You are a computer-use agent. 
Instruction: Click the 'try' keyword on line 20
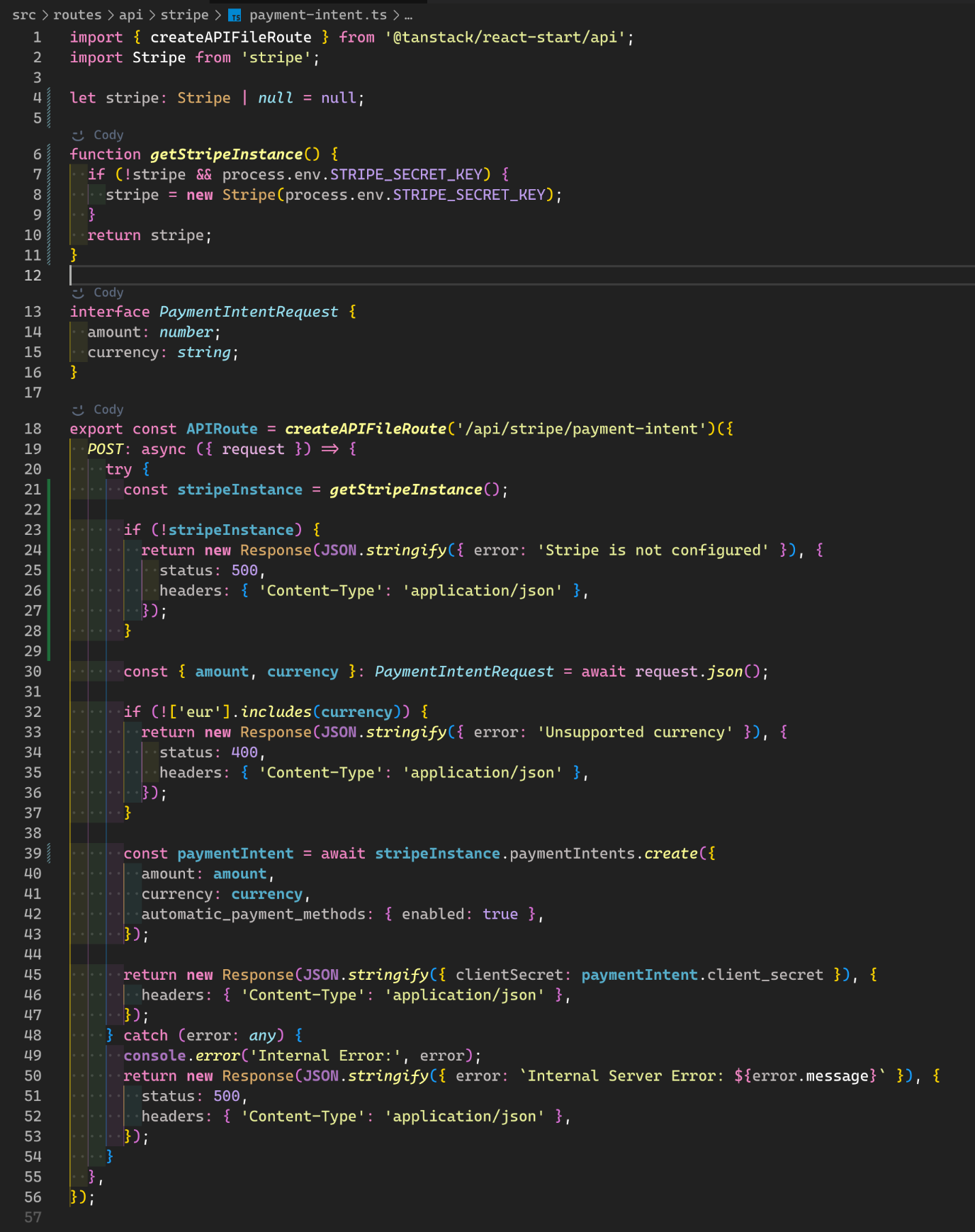click(x=118, y=469)
